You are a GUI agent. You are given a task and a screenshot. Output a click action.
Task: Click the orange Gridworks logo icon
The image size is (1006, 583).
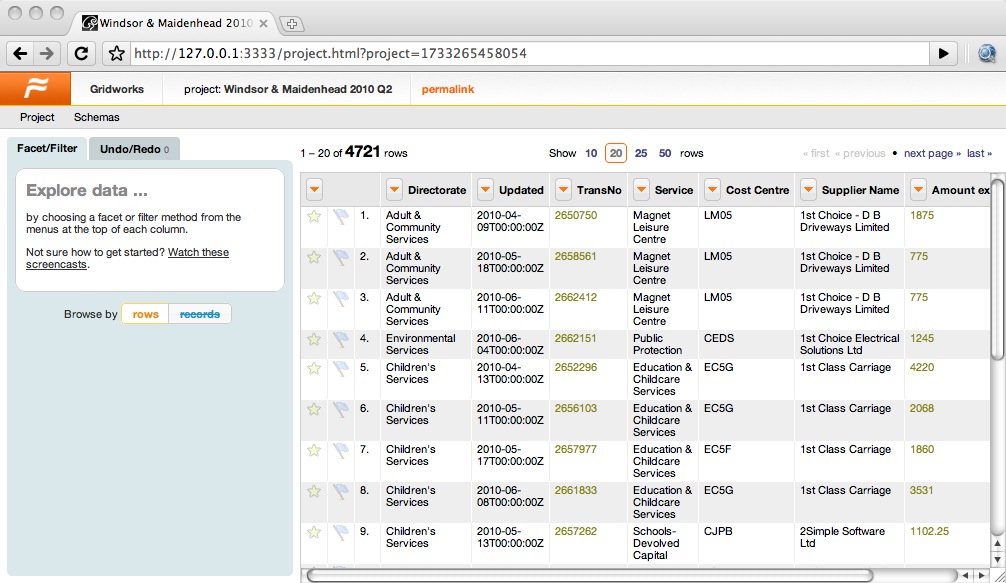[35, 89]
